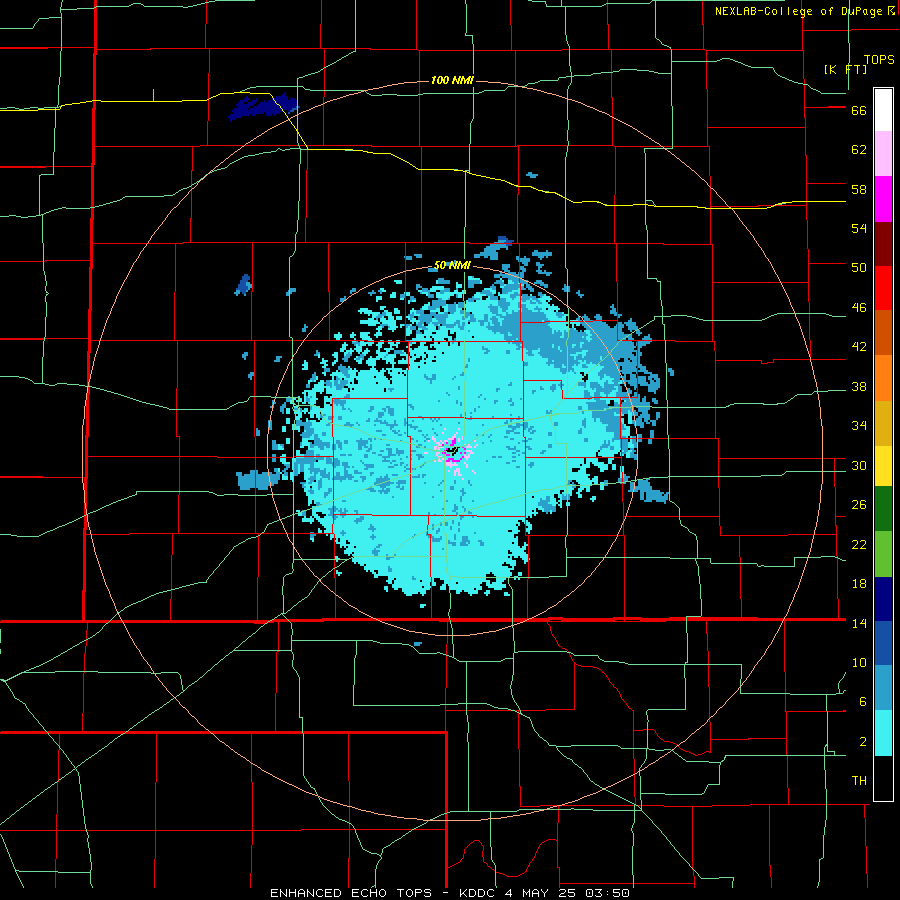This screenshot has width=900, height=900.
Task: Click the TH legend label text
Action: point(859,781)
